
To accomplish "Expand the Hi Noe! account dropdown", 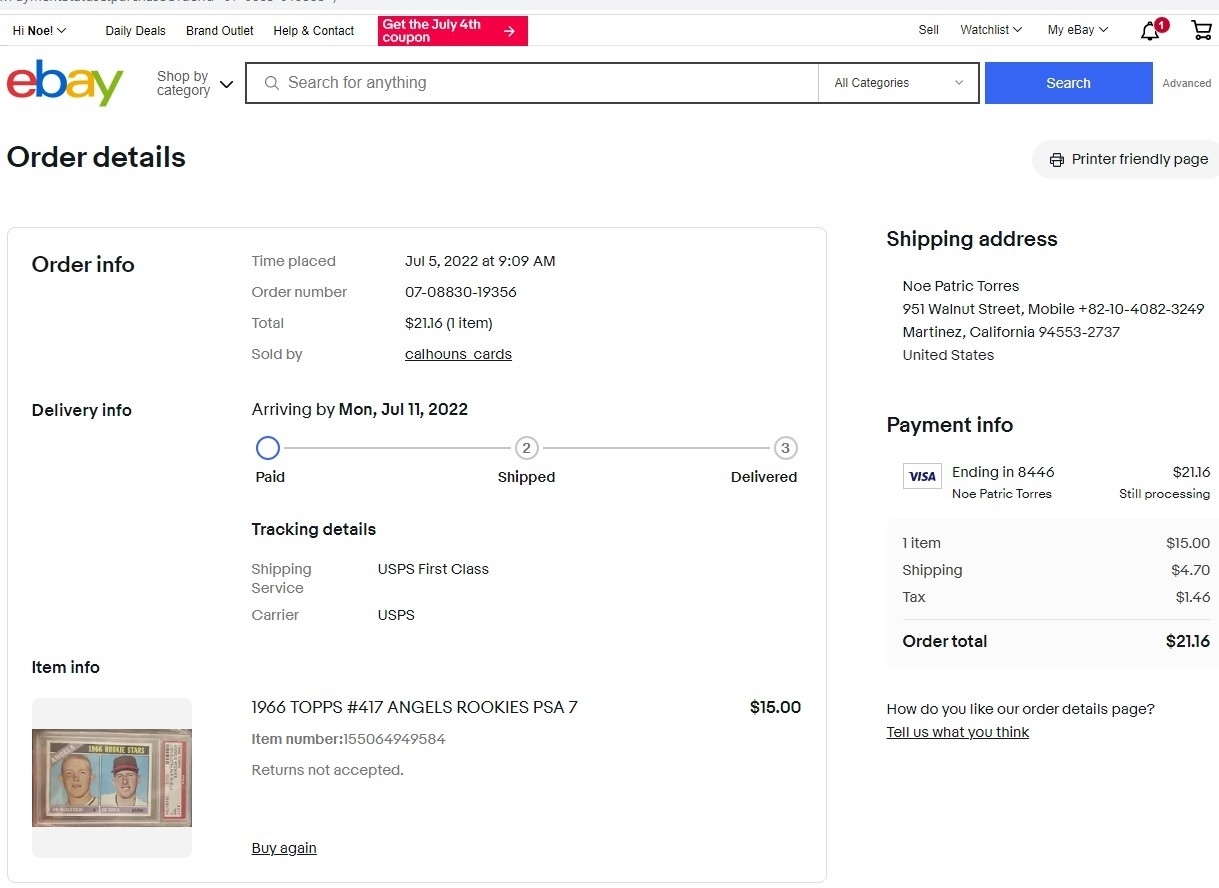I will point(39,31).
